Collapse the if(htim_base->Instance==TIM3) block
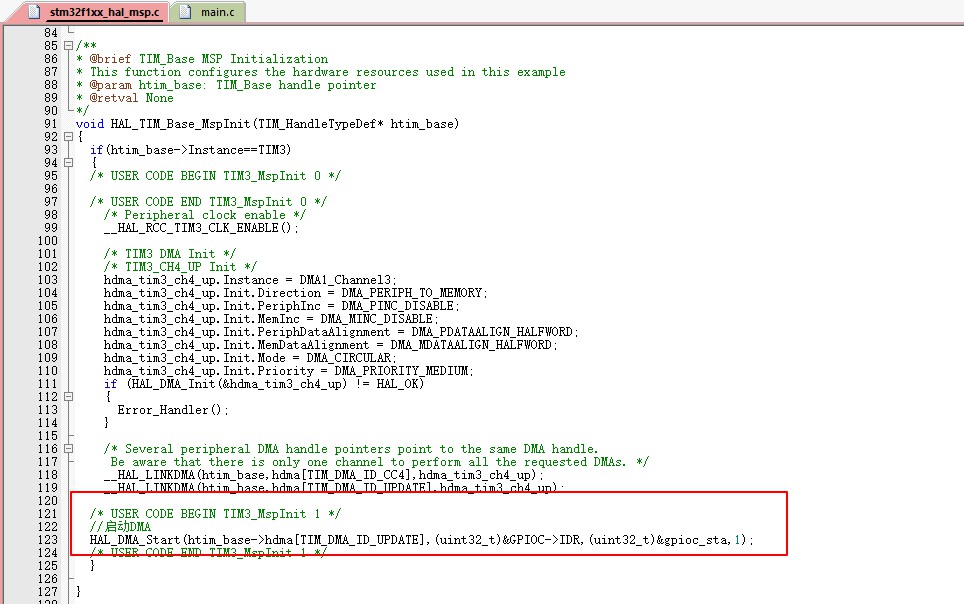 66,161
